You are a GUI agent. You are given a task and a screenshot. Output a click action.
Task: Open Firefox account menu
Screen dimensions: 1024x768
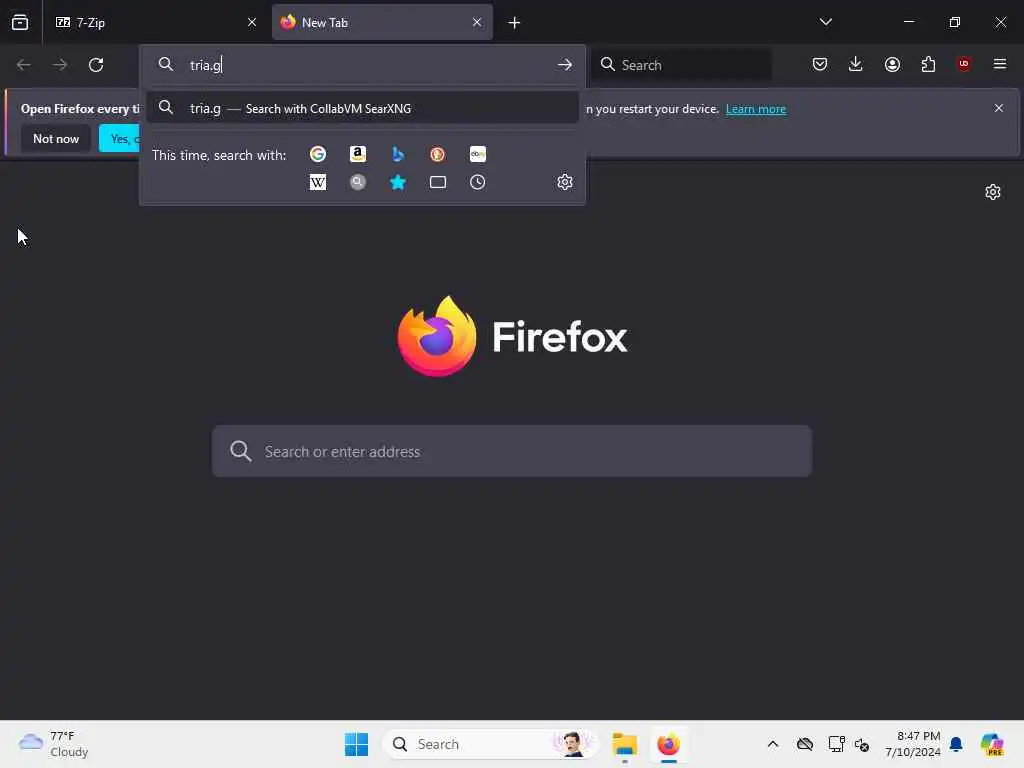[x=892, y=64]
